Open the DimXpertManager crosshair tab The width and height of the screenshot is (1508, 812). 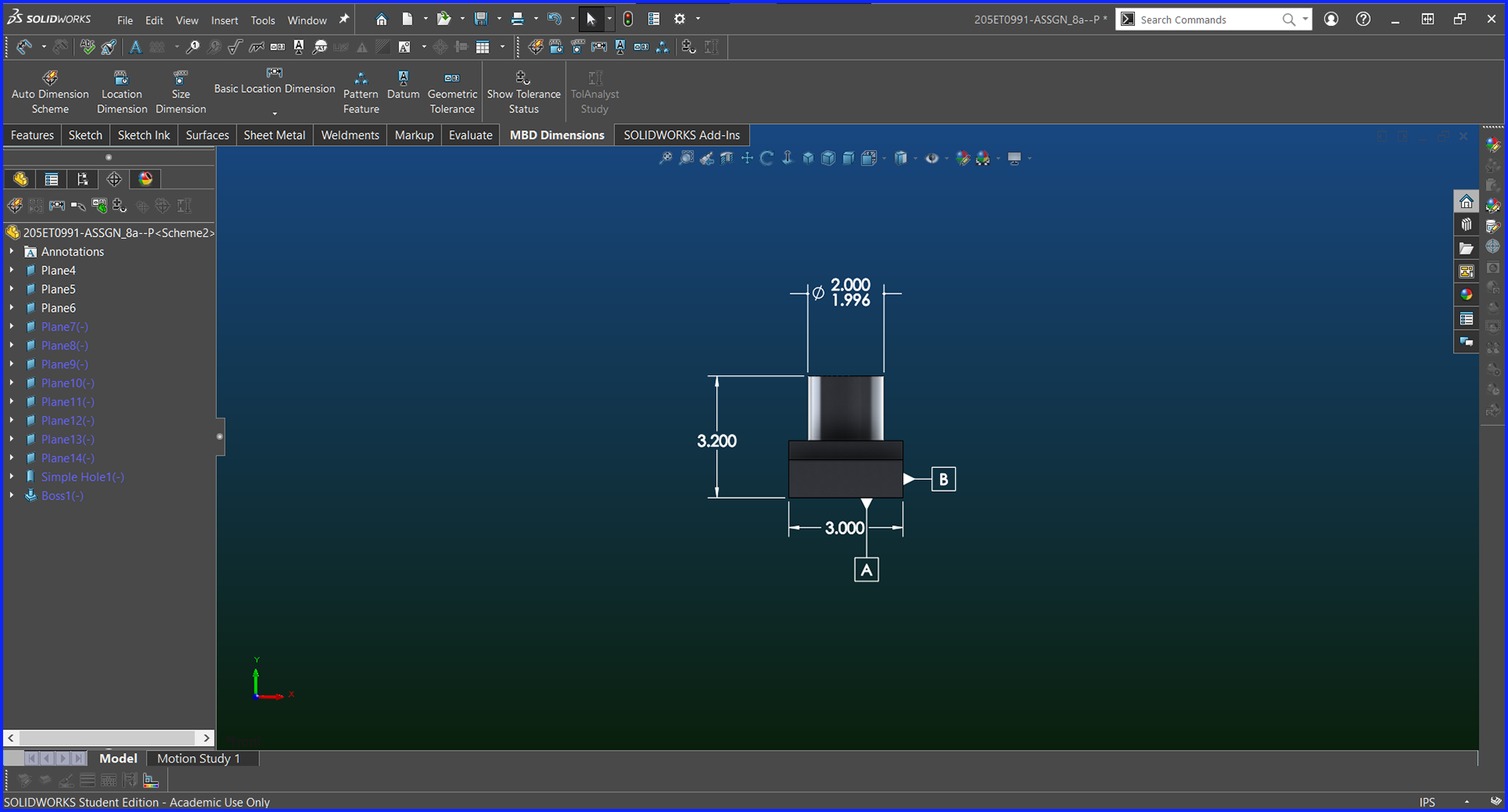(x=114, y=179)
